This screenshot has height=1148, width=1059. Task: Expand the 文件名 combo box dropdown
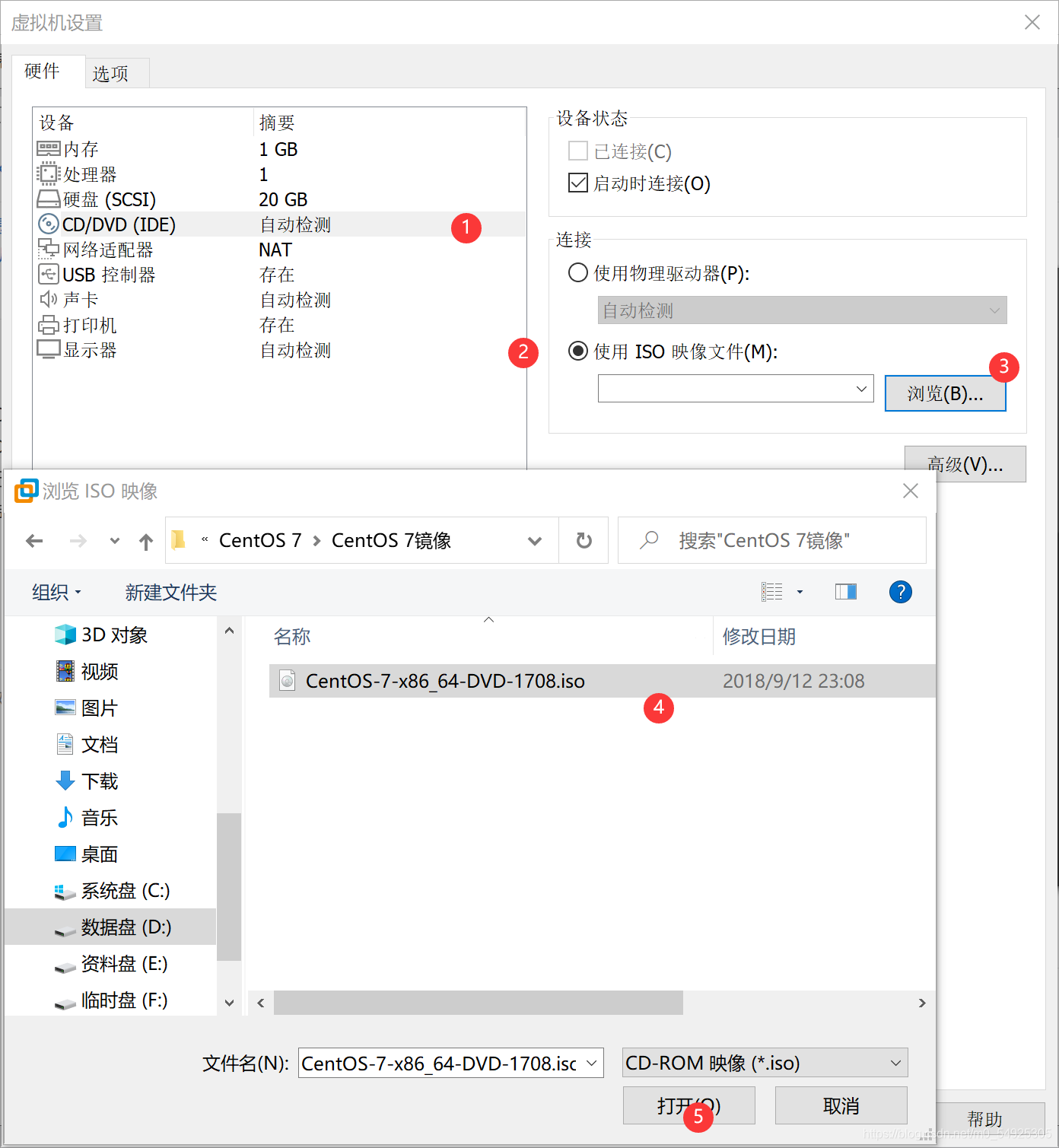pos(592,1063)
